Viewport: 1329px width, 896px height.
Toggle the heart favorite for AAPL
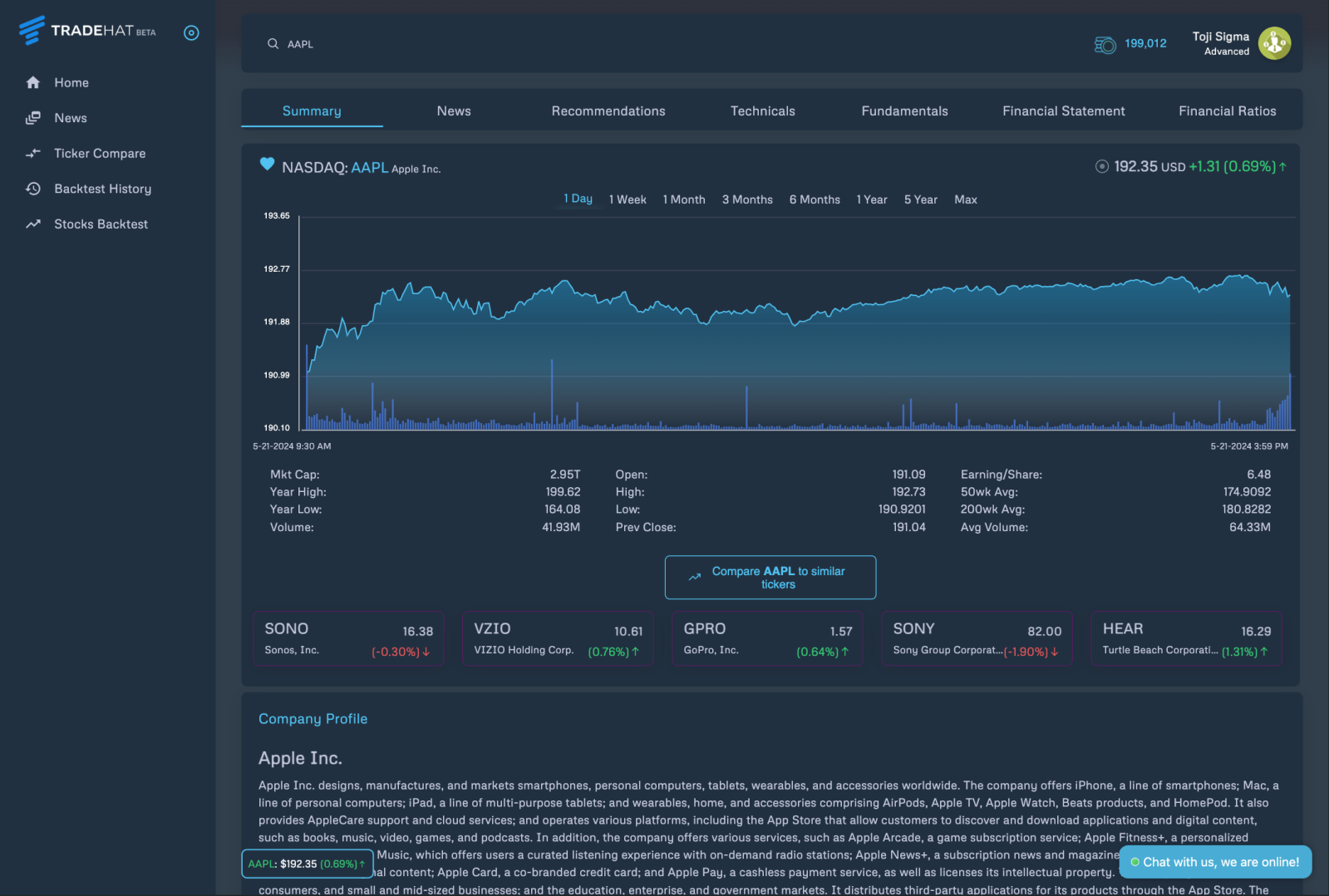(x=267, y=165)
